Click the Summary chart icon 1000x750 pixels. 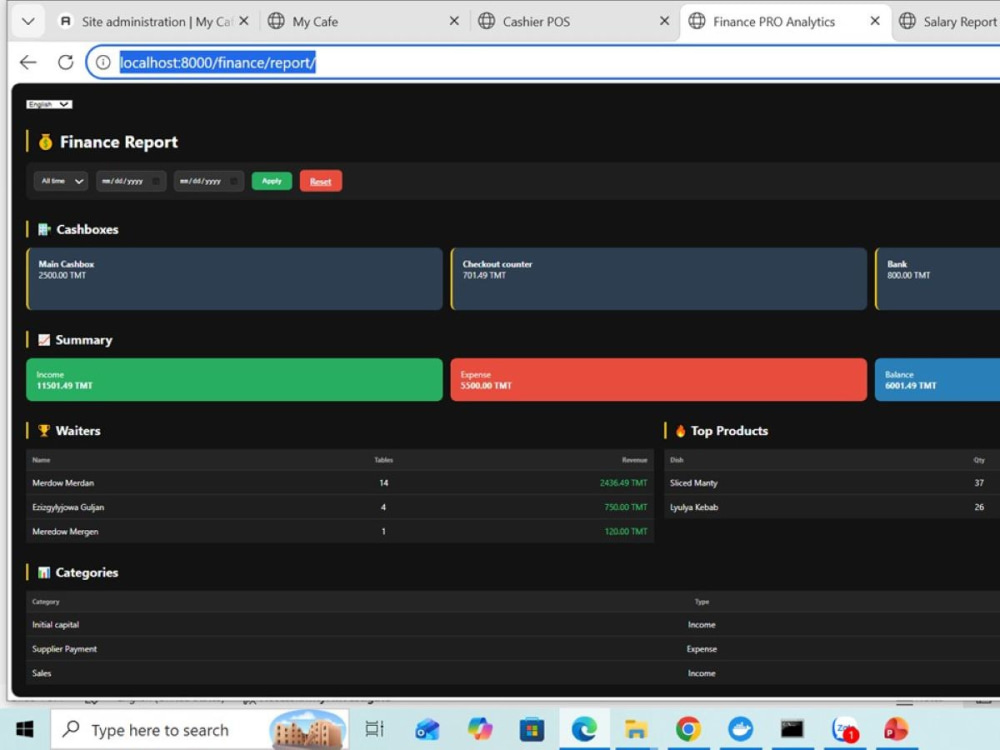coord(43,340)
